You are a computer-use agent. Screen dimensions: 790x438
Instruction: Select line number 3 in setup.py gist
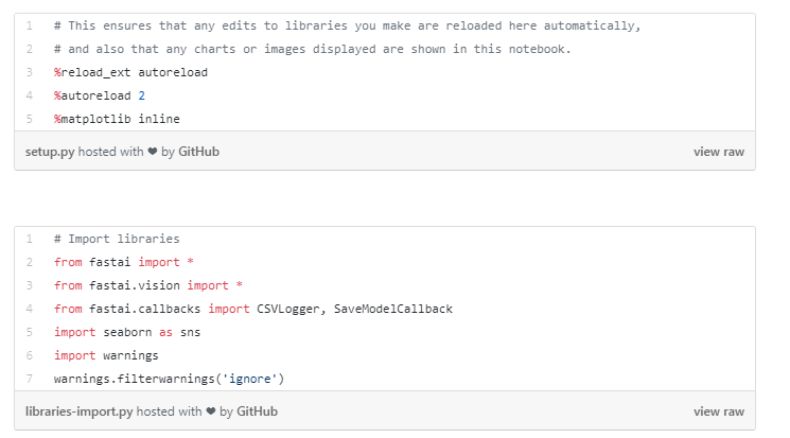(x=30, y=73)
